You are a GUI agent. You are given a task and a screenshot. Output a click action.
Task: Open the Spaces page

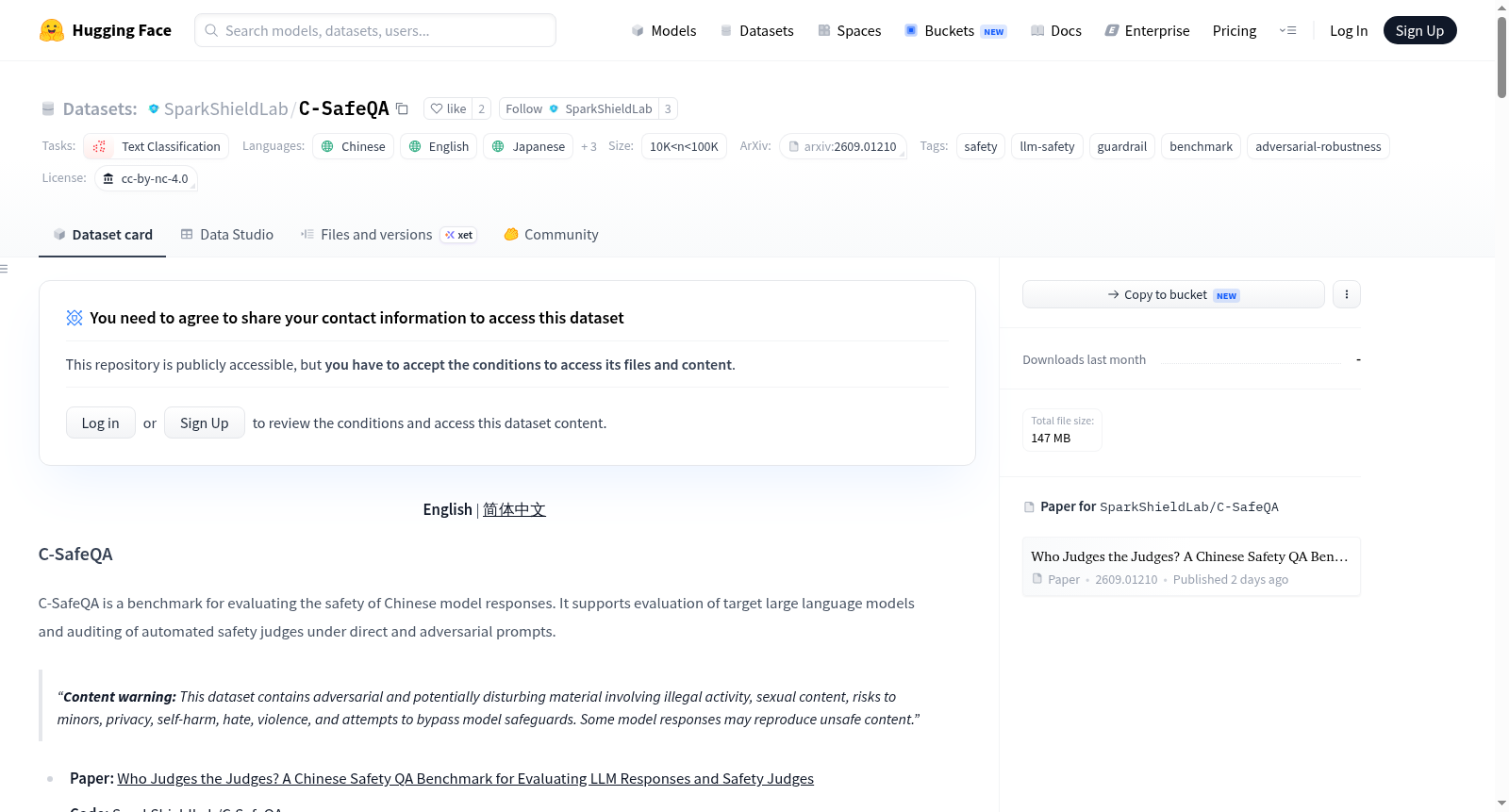coord(849,30)
